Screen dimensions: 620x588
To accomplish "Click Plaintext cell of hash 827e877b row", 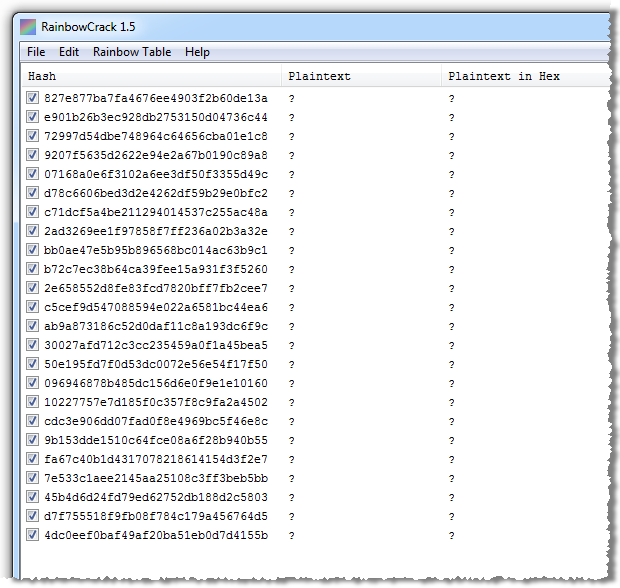I will [291, 98].
